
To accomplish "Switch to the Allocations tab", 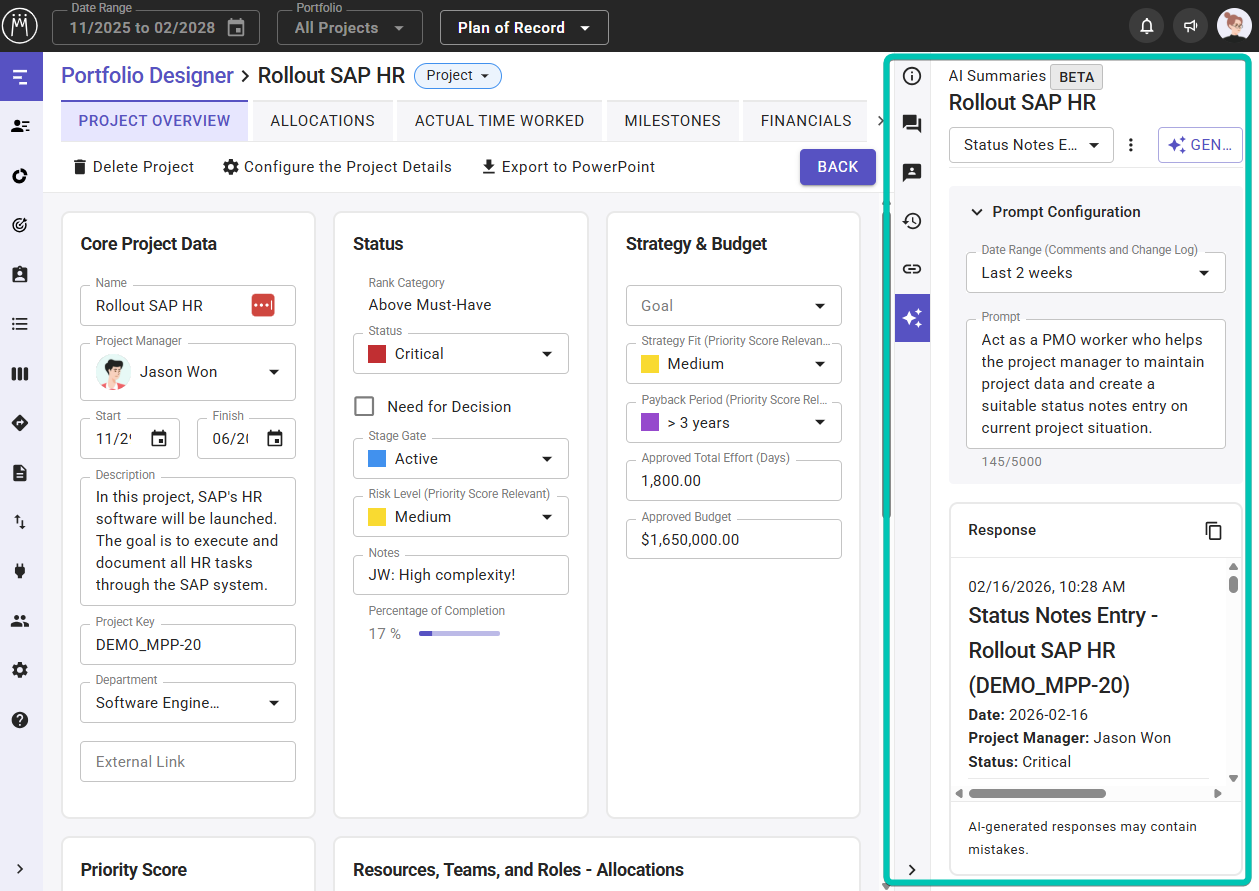I will [x=322, y=121].
